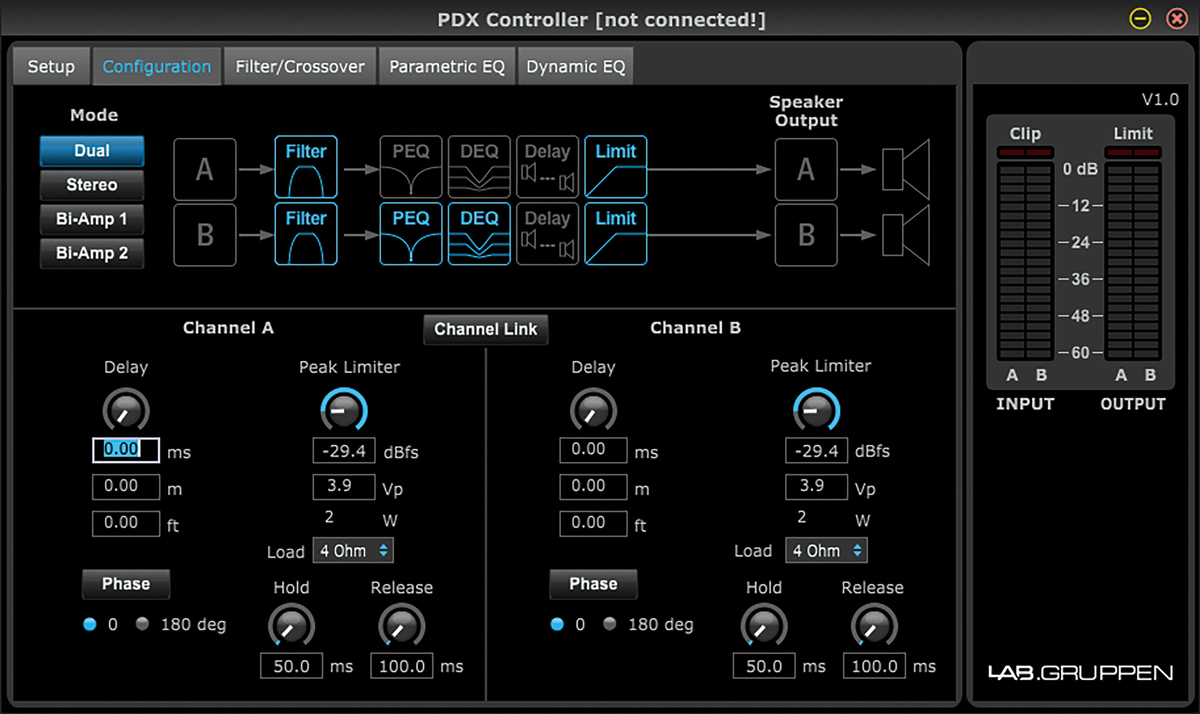This screenshot has width=1200, height=714.
Task: Open the channel B DEQ block
Action: coord(479,234)
